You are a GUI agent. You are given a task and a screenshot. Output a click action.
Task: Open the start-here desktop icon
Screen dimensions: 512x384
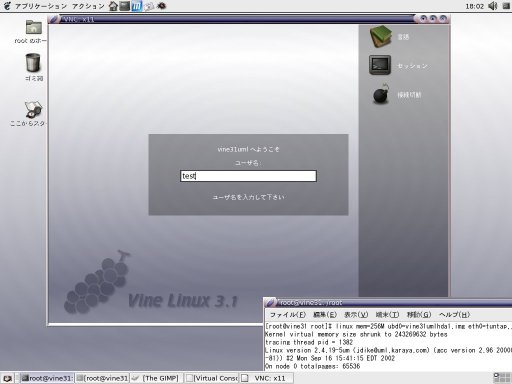[33, 109]
